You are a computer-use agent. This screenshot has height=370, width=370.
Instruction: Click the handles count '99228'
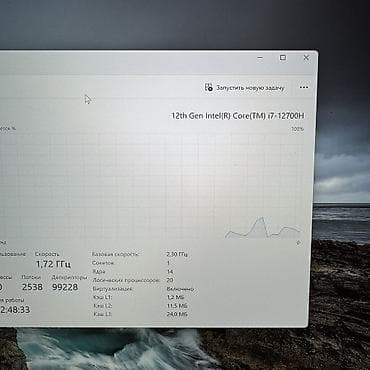click(x=65, y=287)
